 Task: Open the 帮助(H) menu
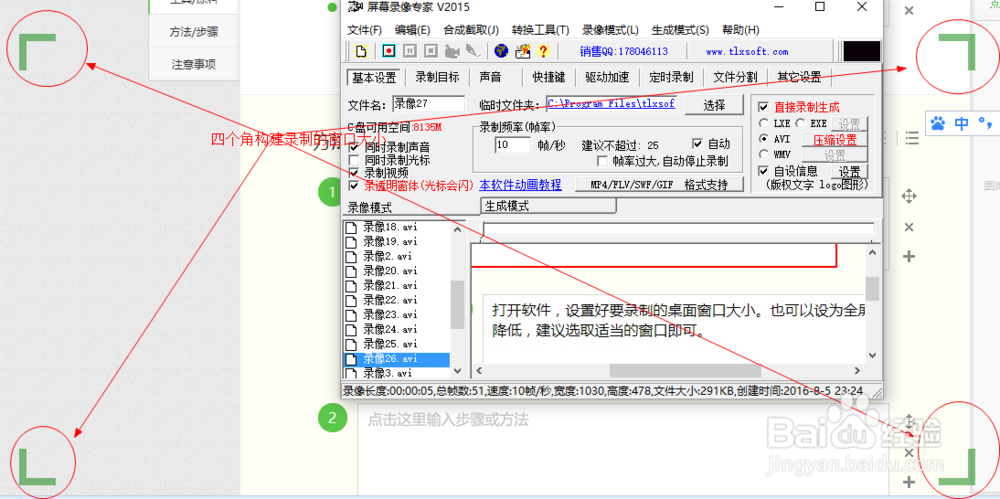pyautogui.click(x=740, y=30)
